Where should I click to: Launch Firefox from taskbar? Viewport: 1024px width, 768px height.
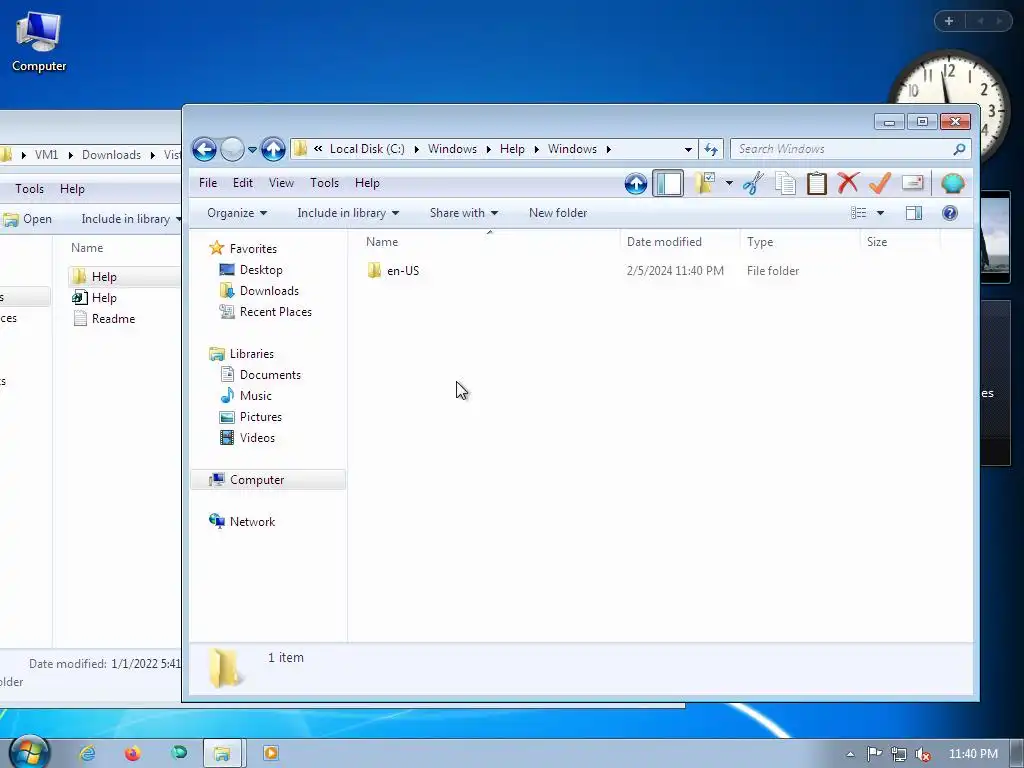click(x=133, y=753)
